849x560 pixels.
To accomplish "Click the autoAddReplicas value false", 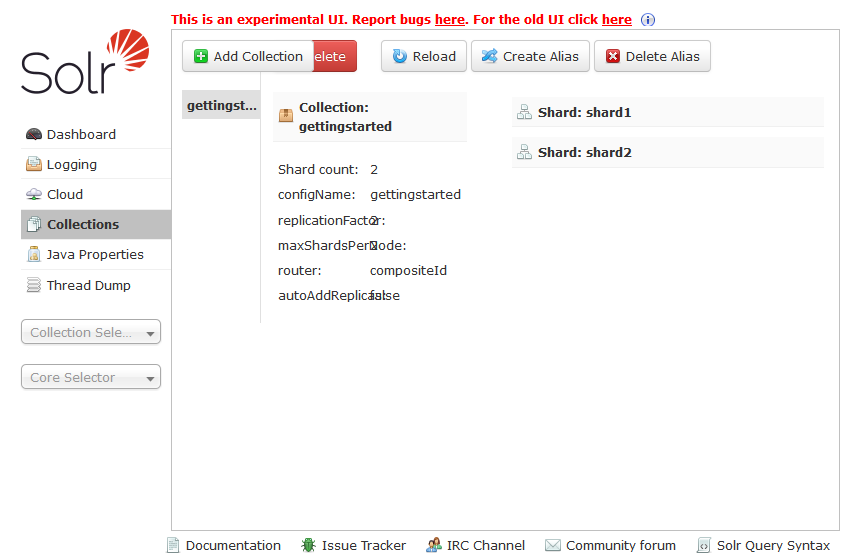I will click(x=385, y=296).
